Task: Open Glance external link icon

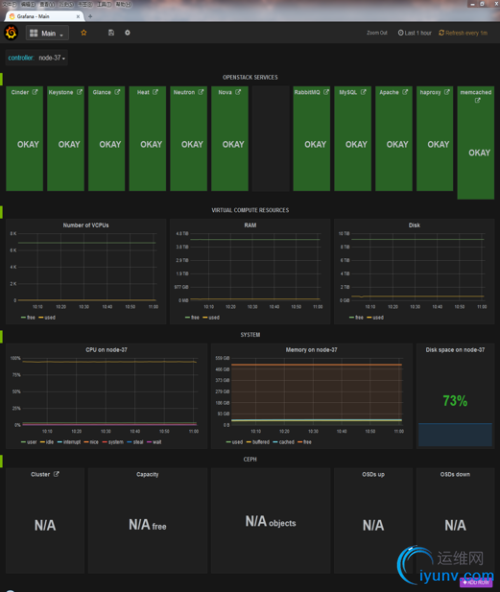Action: click(x=117, y=92)
